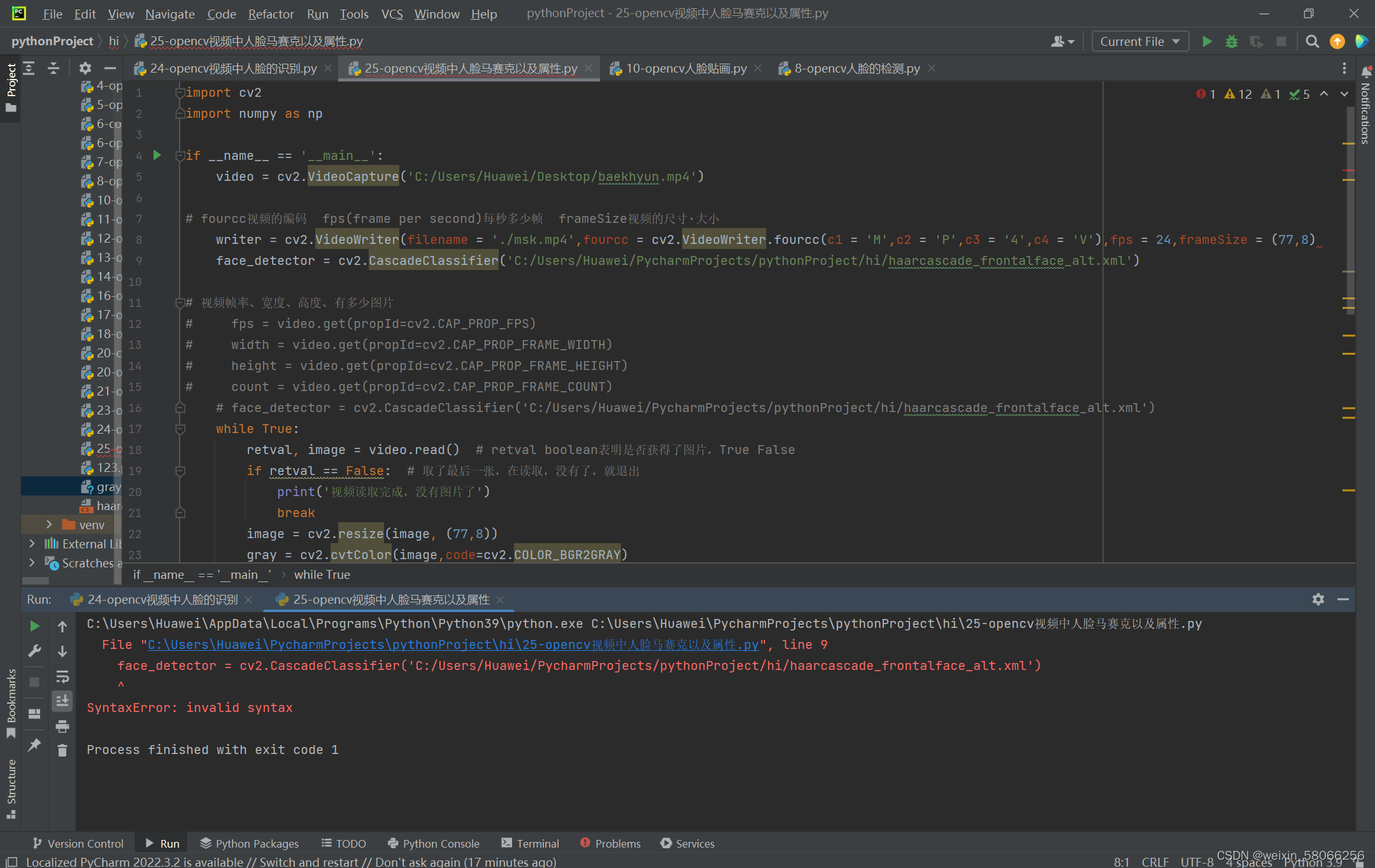Viewport: 1375px width, 868px height.
Task: Rerun the script in the Run panel
Action: [35, 625]
